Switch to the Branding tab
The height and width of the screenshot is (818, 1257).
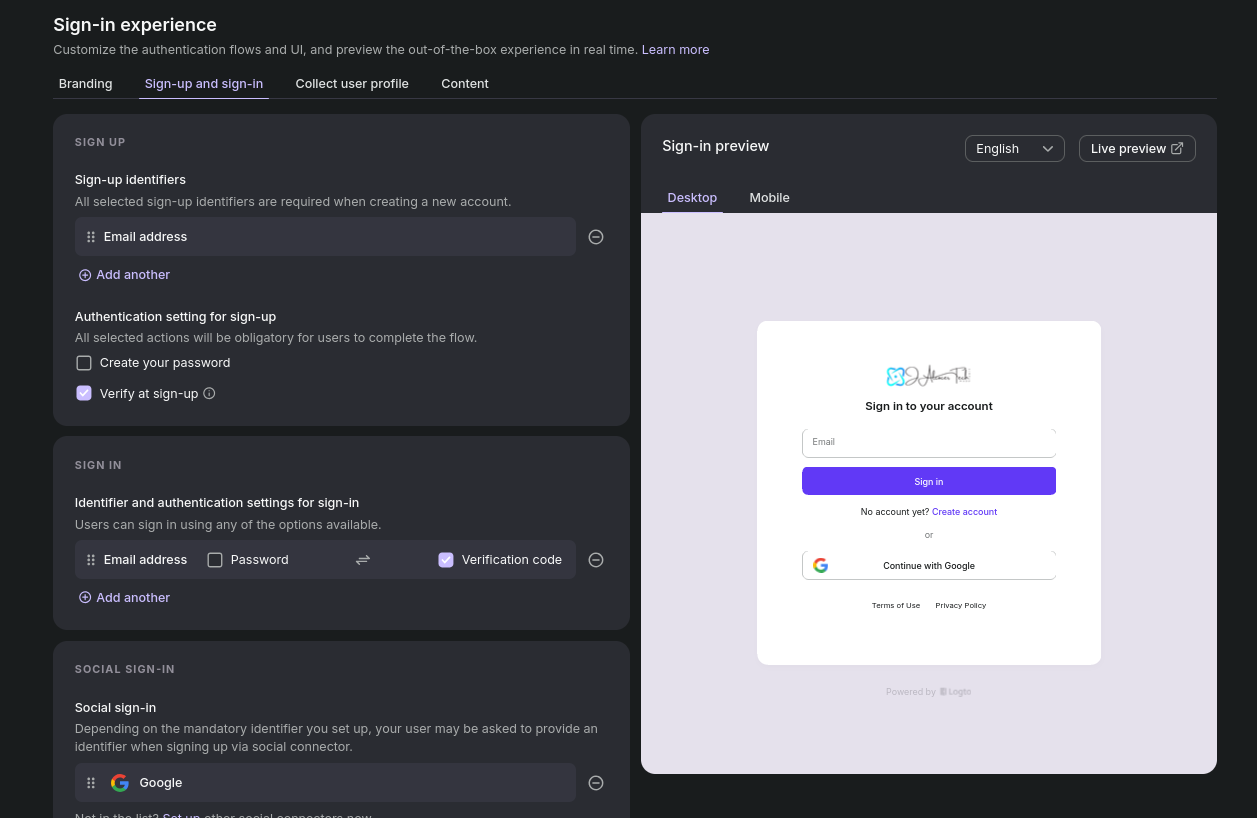[x=86, y=84]
